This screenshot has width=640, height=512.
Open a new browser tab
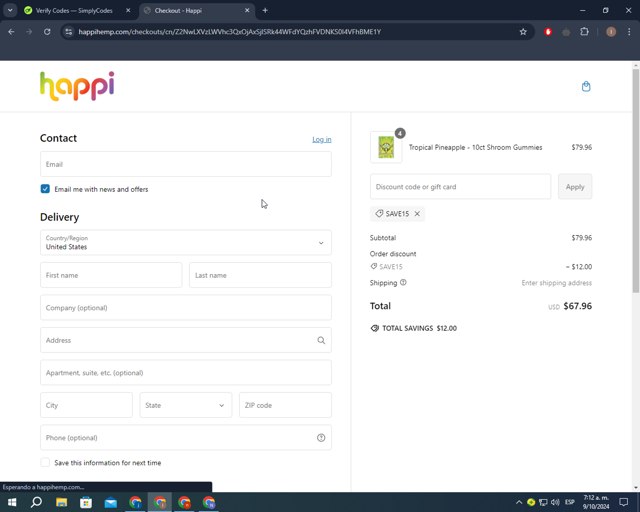pos(265,11)
